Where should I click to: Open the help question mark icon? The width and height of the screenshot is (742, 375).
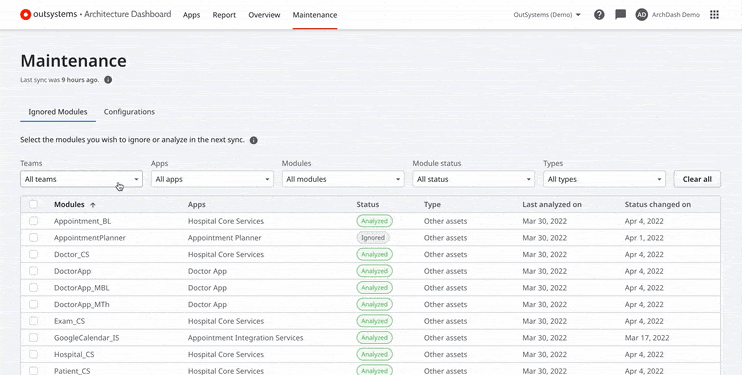(x=599, y=15)
